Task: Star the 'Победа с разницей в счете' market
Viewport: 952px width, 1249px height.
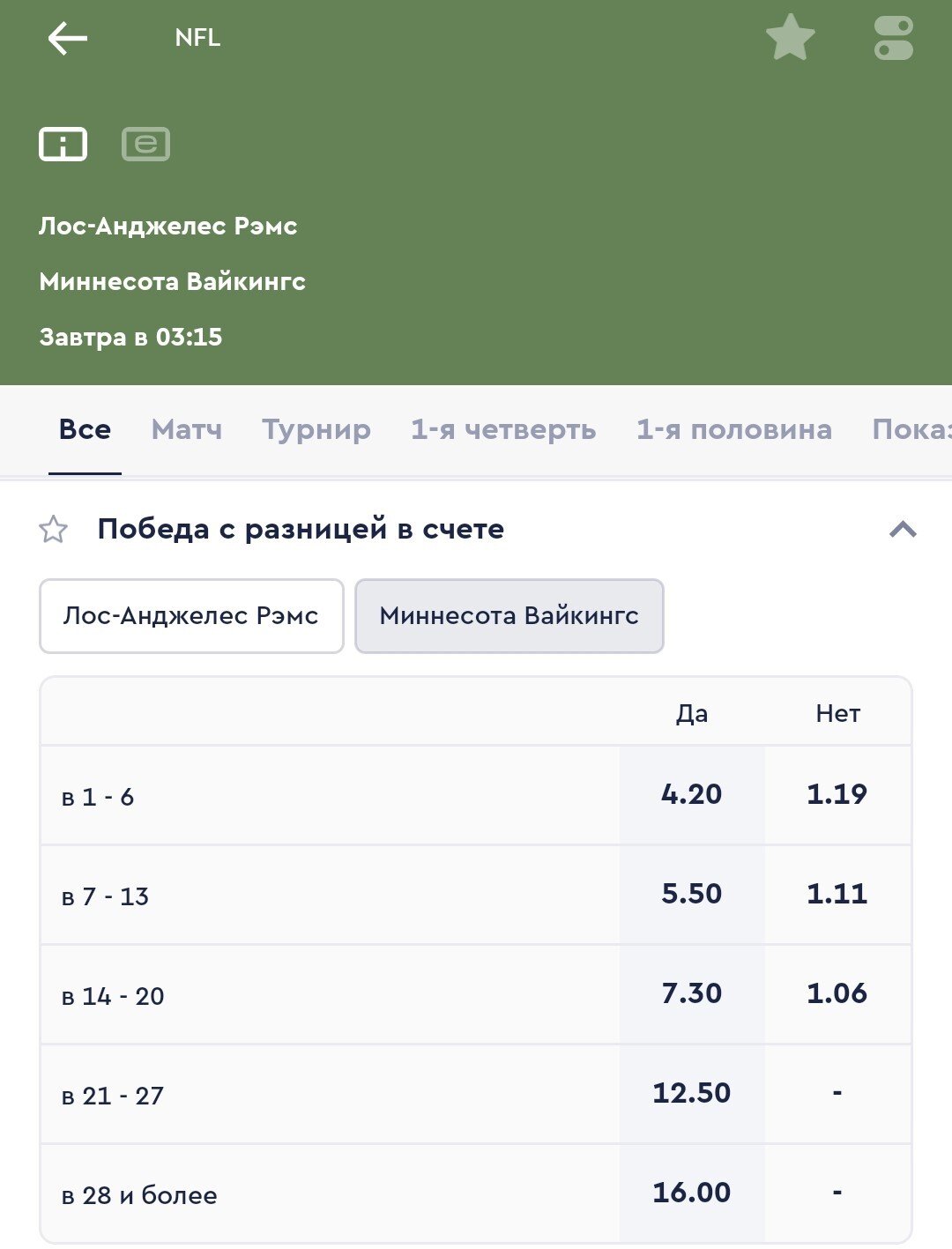Action: pyautogui.click(x=54, y=530)
